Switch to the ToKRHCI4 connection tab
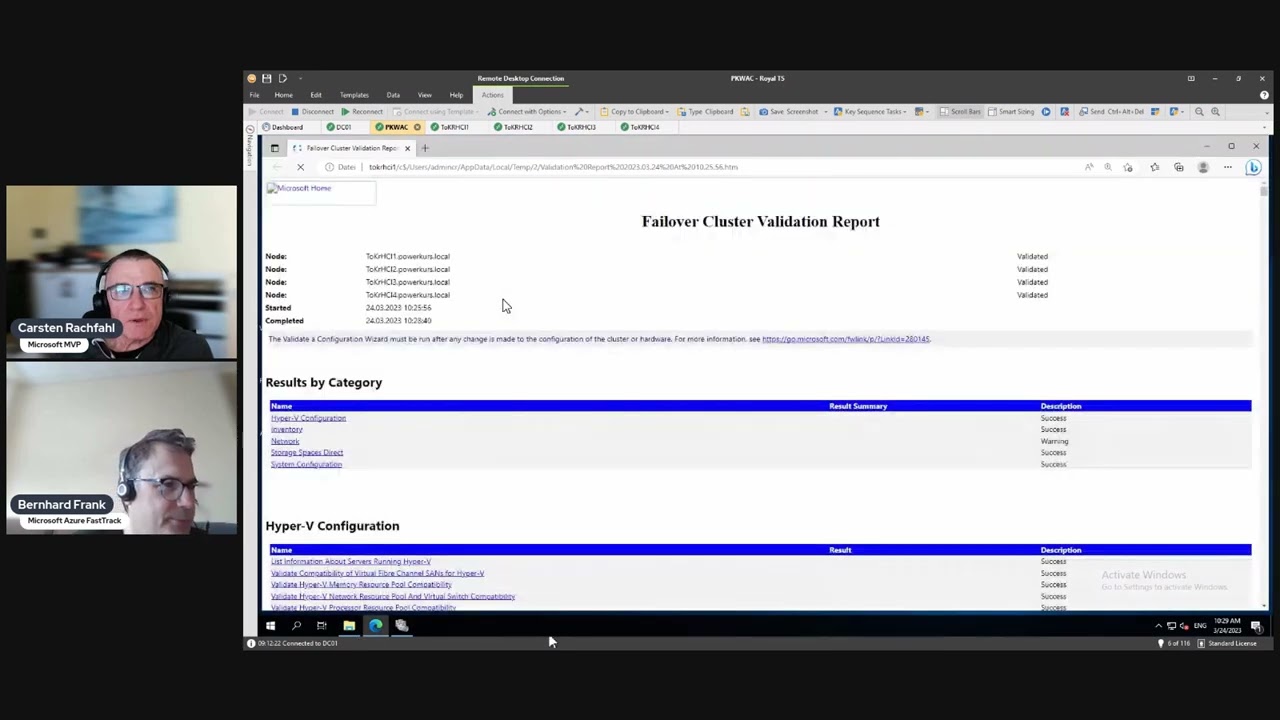The width and height of the screenshot is (1280, 720). pos(639,127)
